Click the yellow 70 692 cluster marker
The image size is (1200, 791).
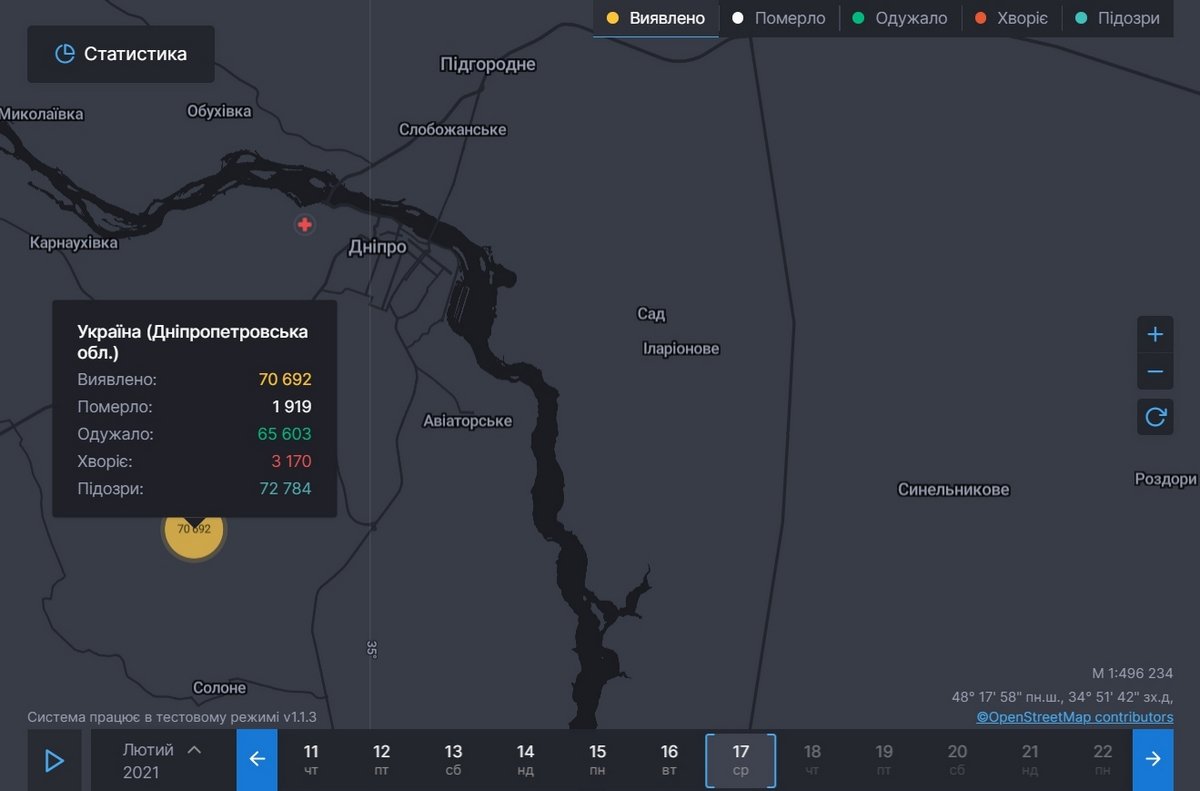(x=194, y=529)
